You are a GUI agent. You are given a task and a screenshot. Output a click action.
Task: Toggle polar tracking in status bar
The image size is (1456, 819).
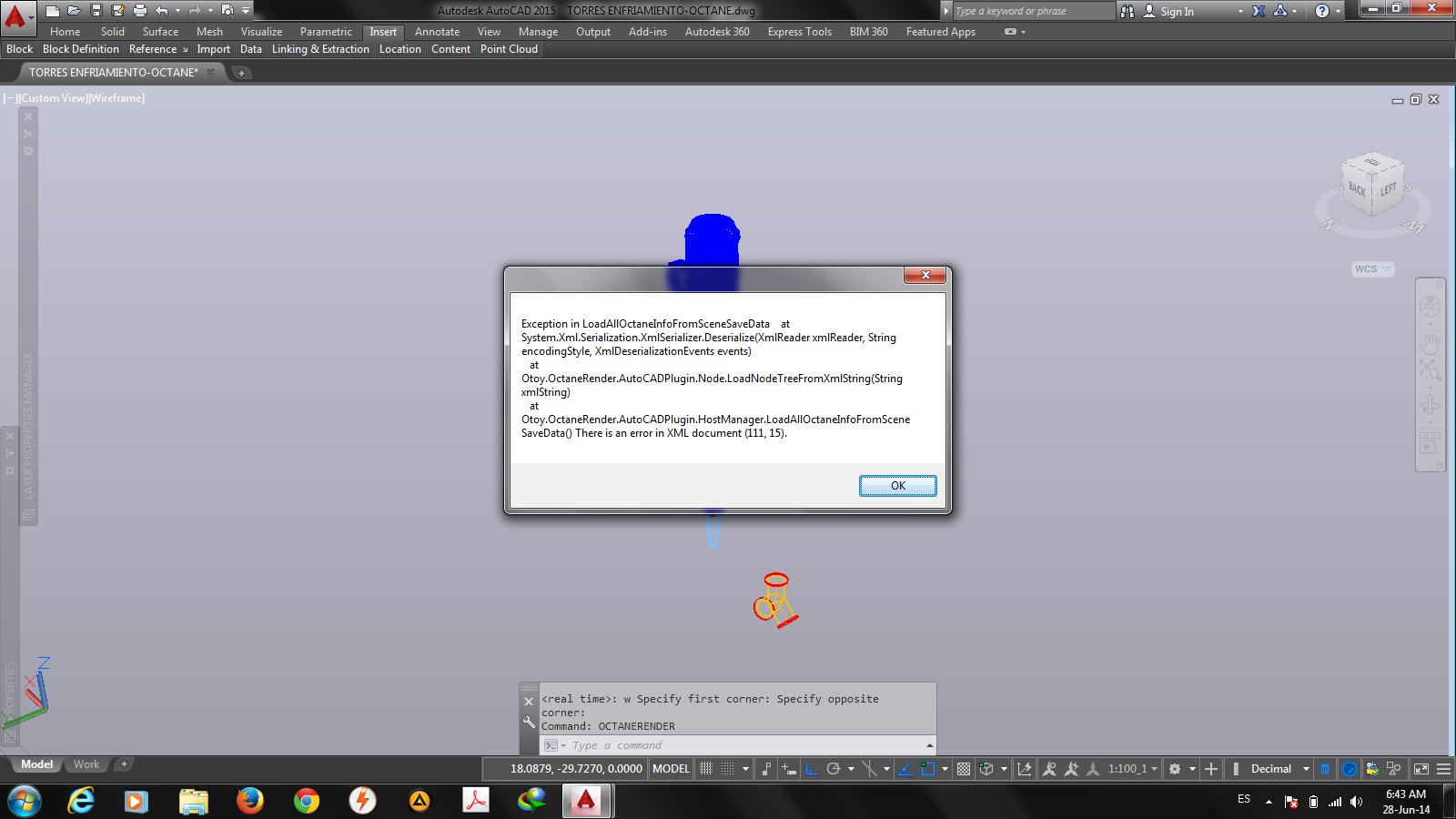833,769
